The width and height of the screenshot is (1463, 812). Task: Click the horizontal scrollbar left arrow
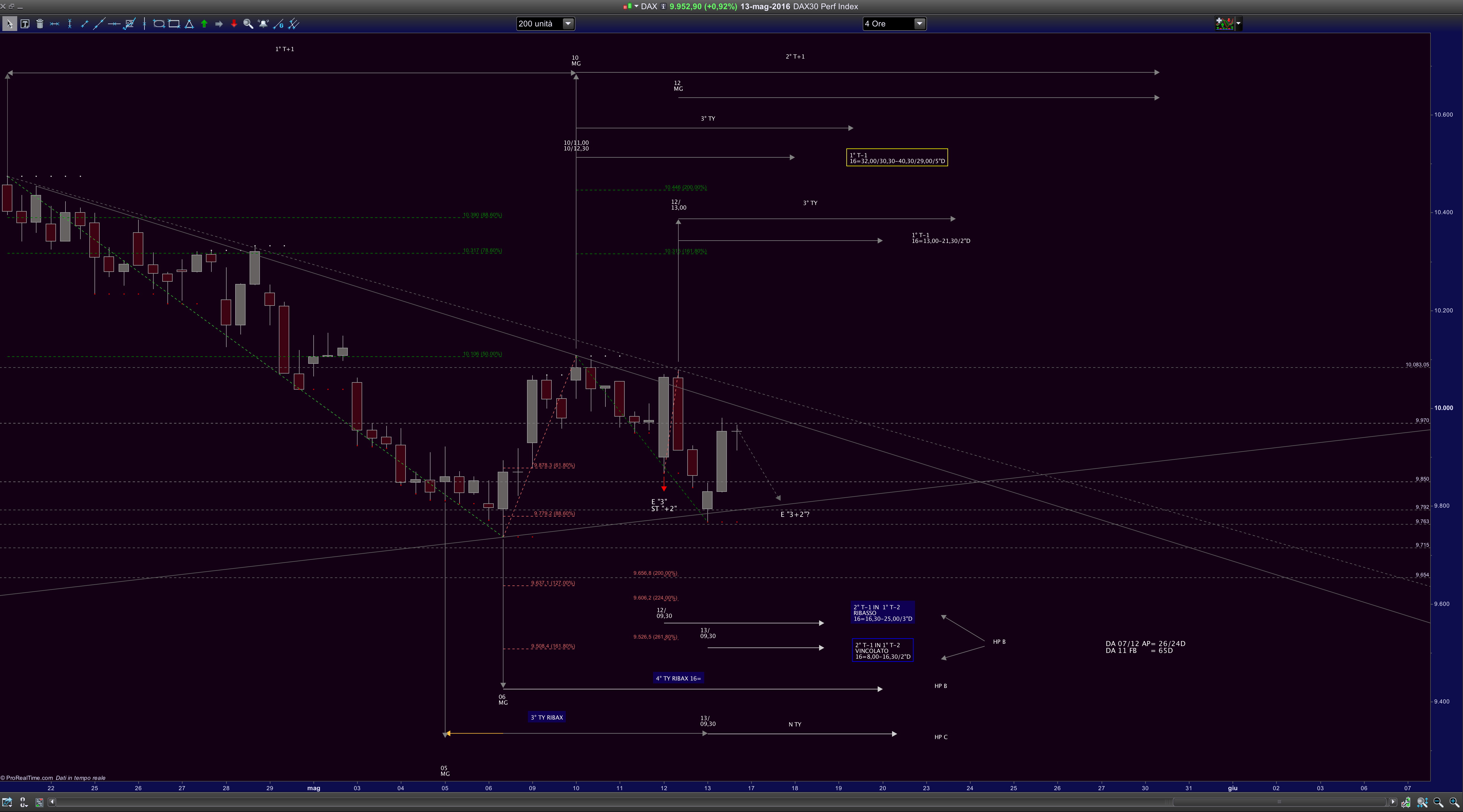pos(52,802)
